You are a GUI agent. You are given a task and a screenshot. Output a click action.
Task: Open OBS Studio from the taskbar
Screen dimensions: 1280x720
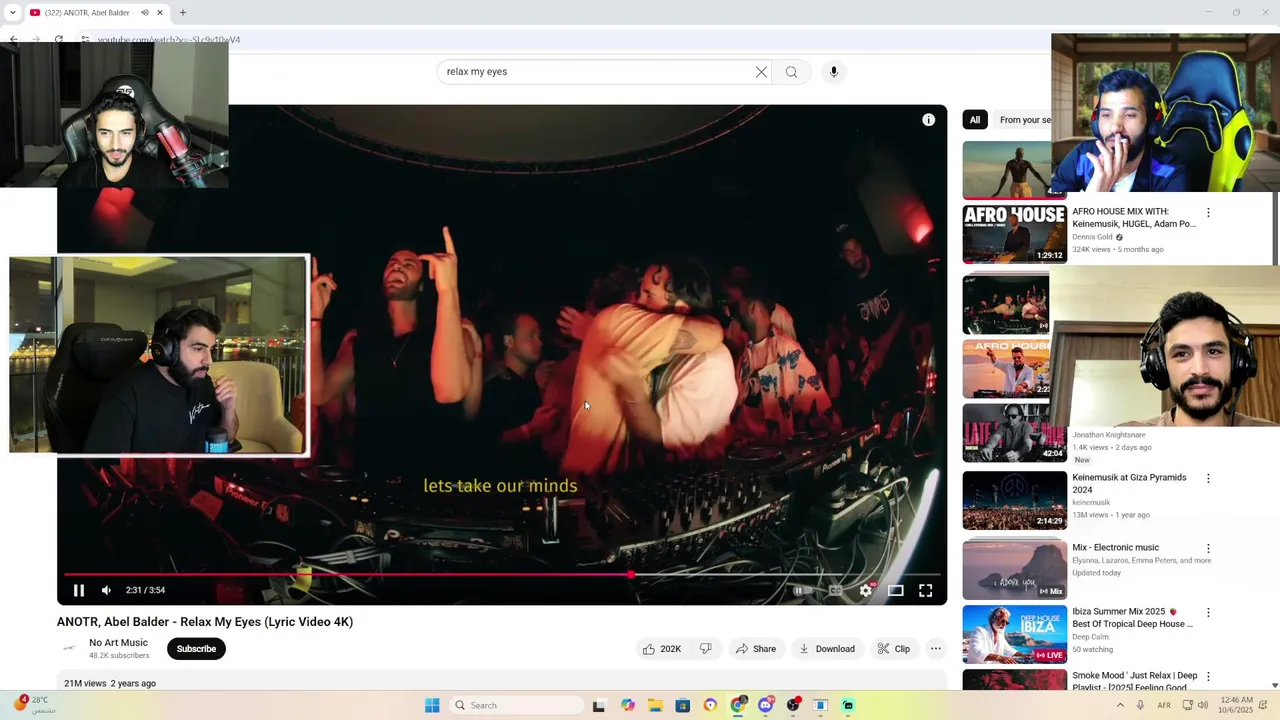[x=794, y=706]
